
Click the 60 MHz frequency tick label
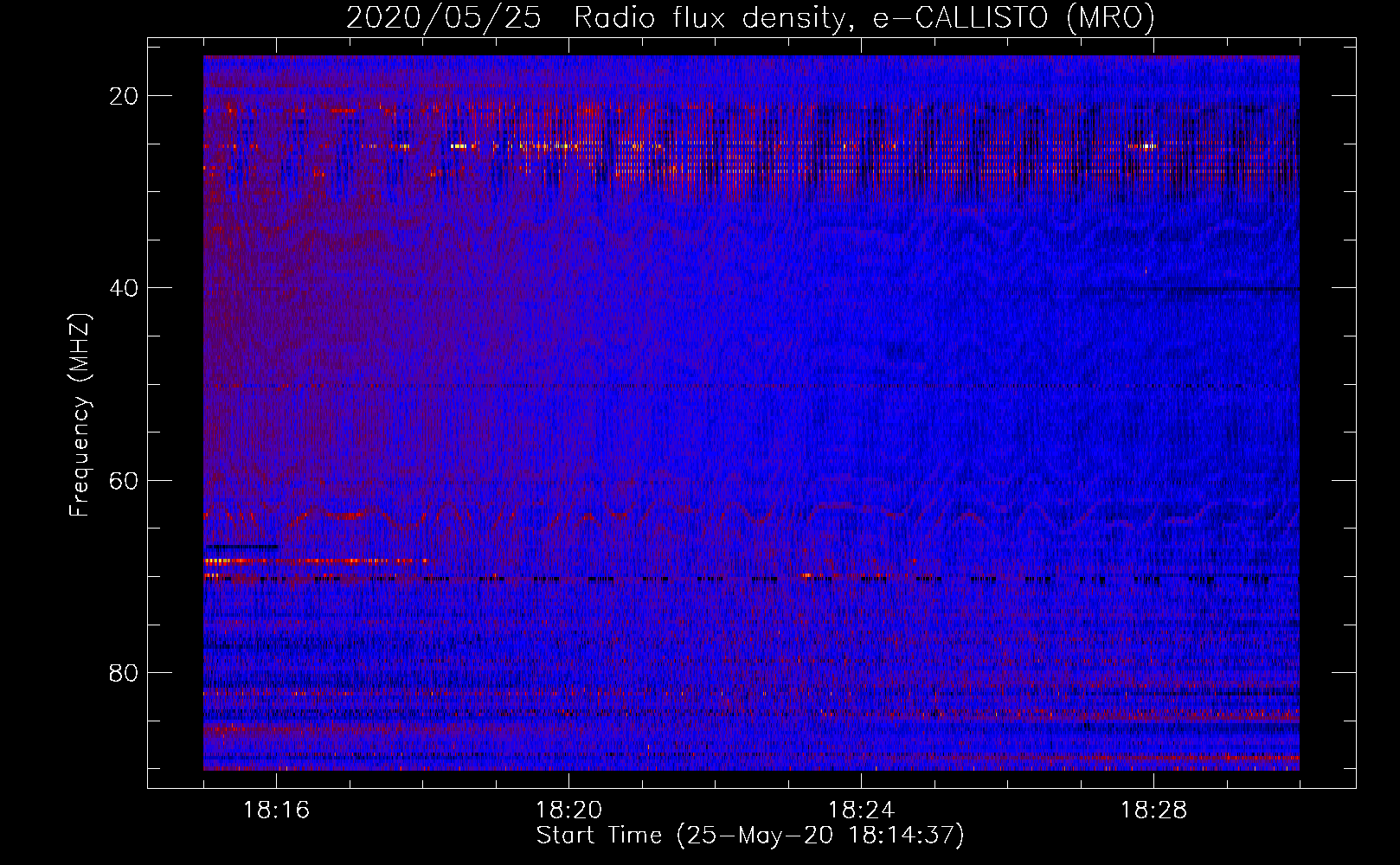tap(124, 481)
